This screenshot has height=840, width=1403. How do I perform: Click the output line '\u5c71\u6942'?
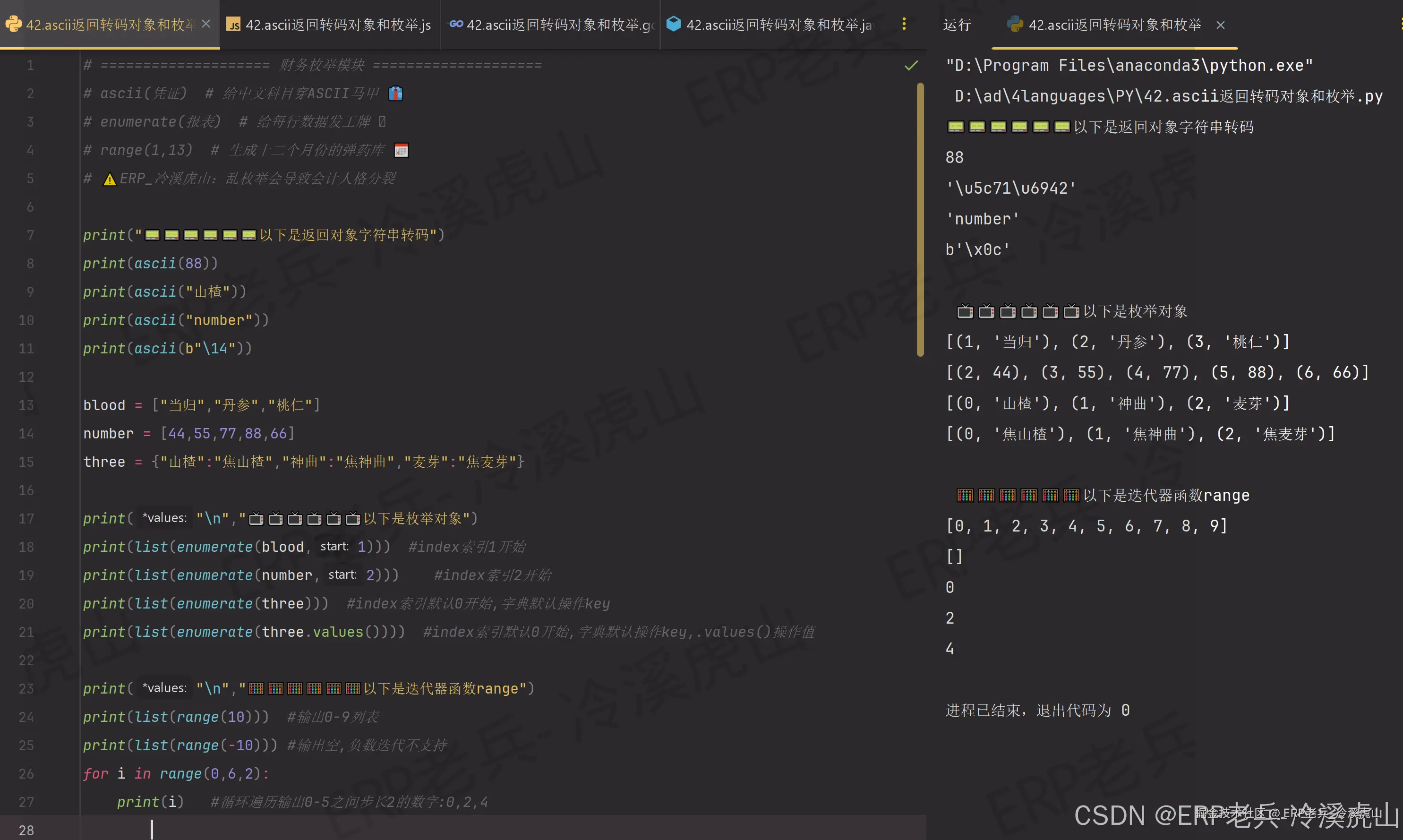pos(1011,189)
